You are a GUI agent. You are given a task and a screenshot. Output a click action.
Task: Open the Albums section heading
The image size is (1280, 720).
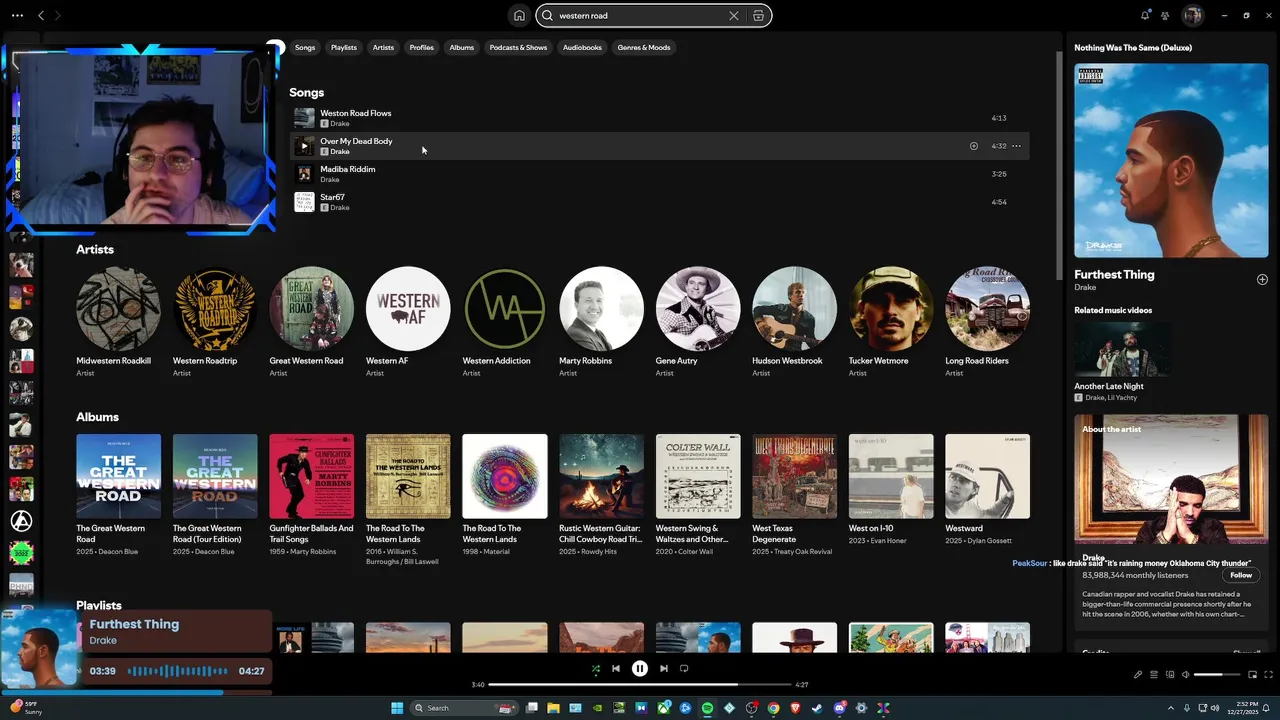click(x=97, y=417)
